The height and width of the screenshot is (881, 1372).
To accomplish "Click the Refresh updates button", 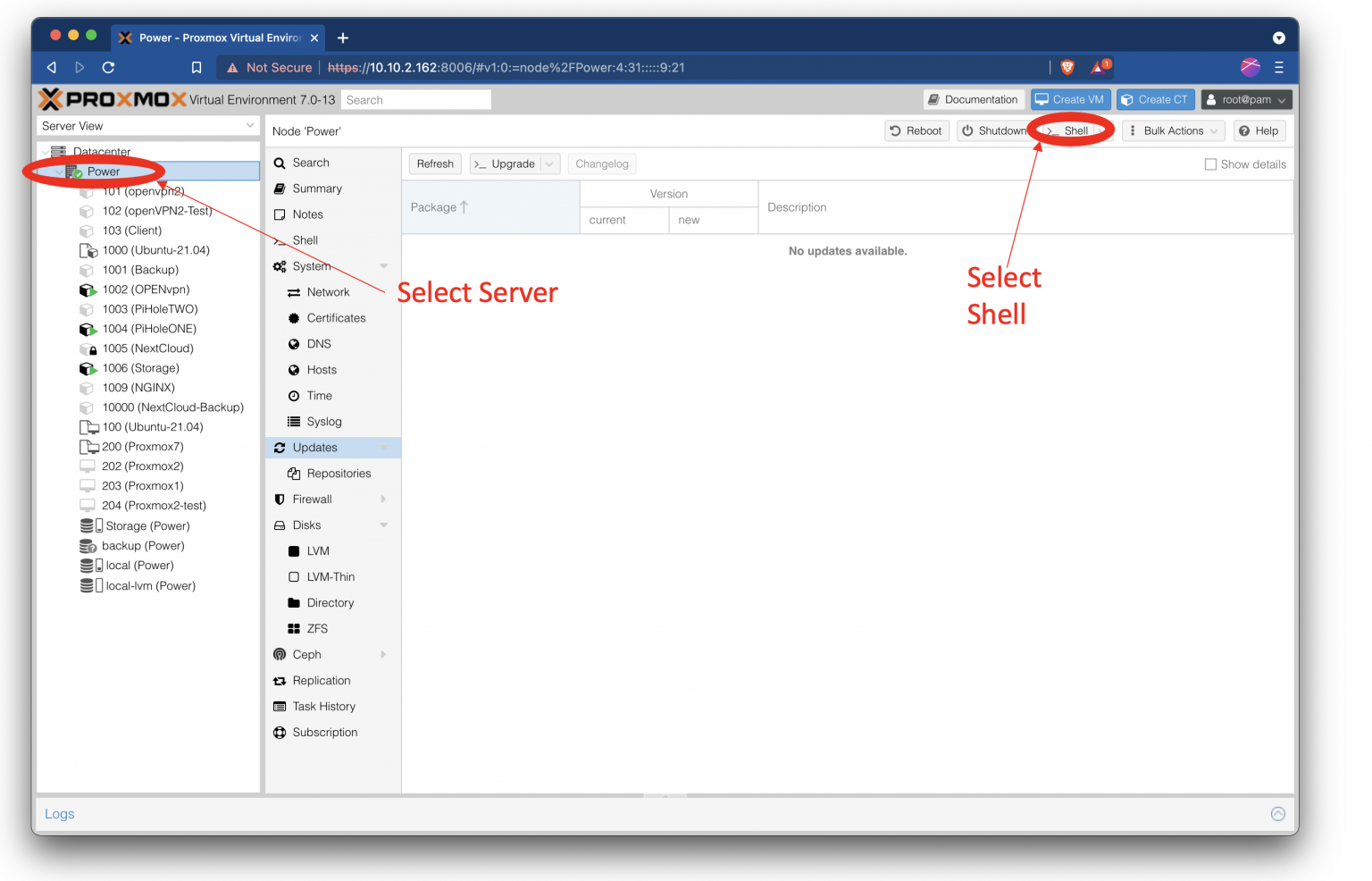I will [435, 164].
